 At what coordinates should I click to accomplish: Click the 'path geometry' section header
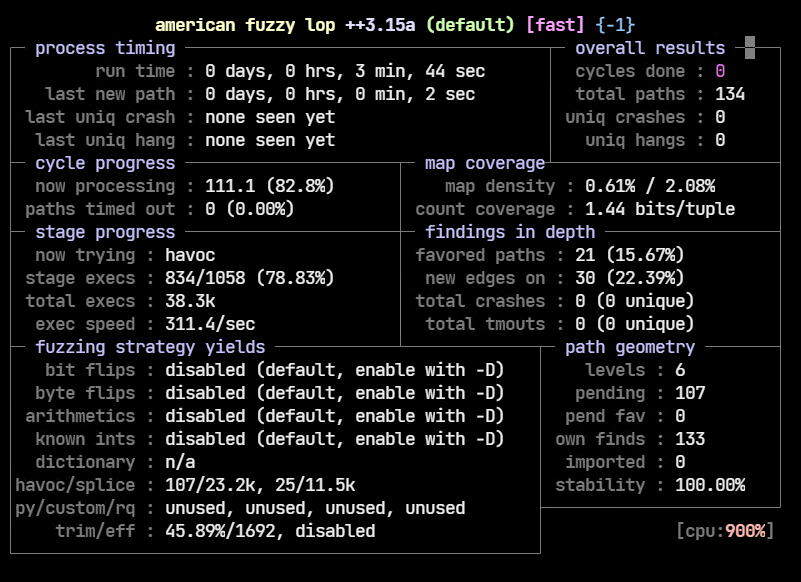[x=630, y=347]
